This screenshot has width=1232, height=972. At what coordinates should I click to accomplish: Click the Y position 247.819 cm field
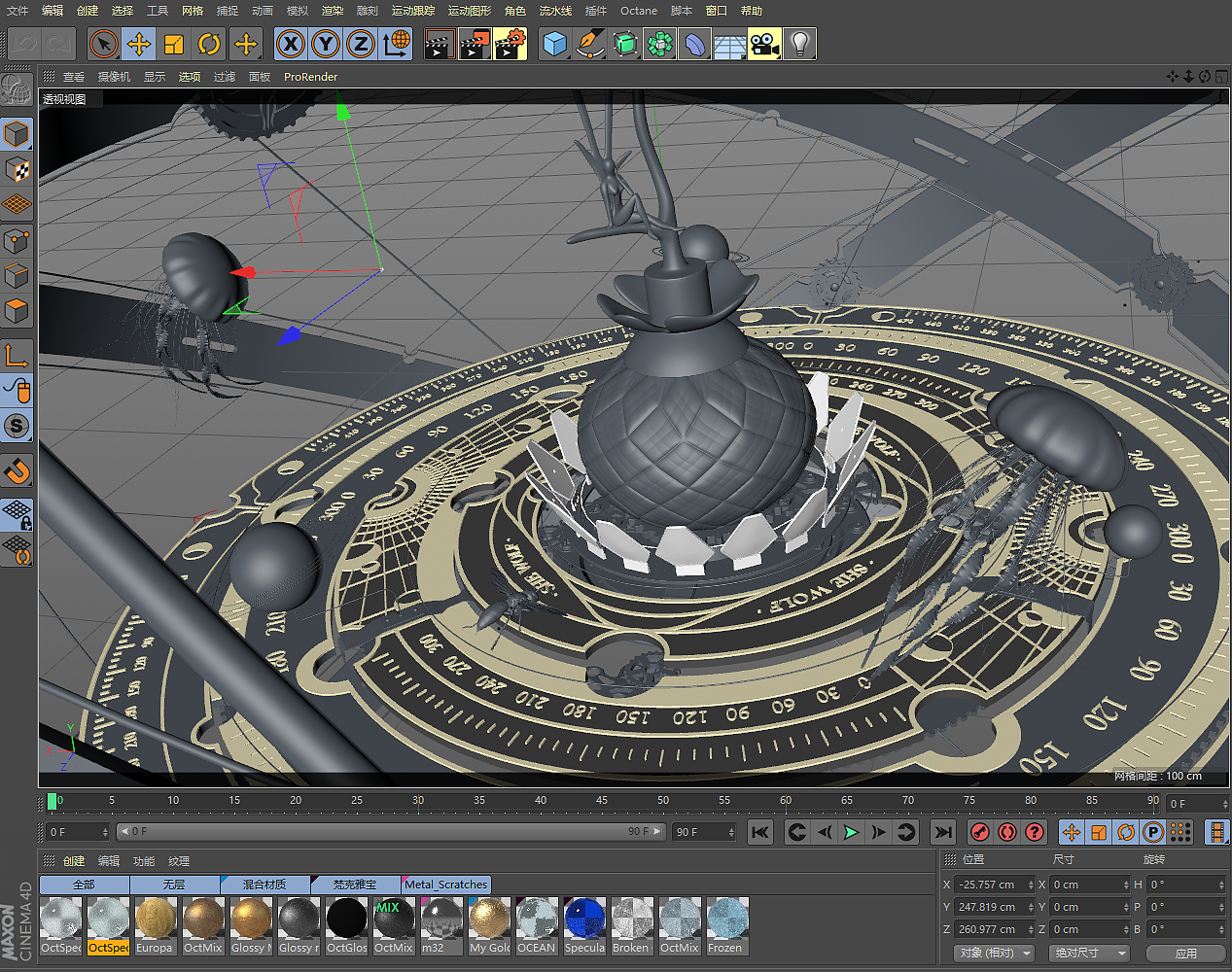991,907
